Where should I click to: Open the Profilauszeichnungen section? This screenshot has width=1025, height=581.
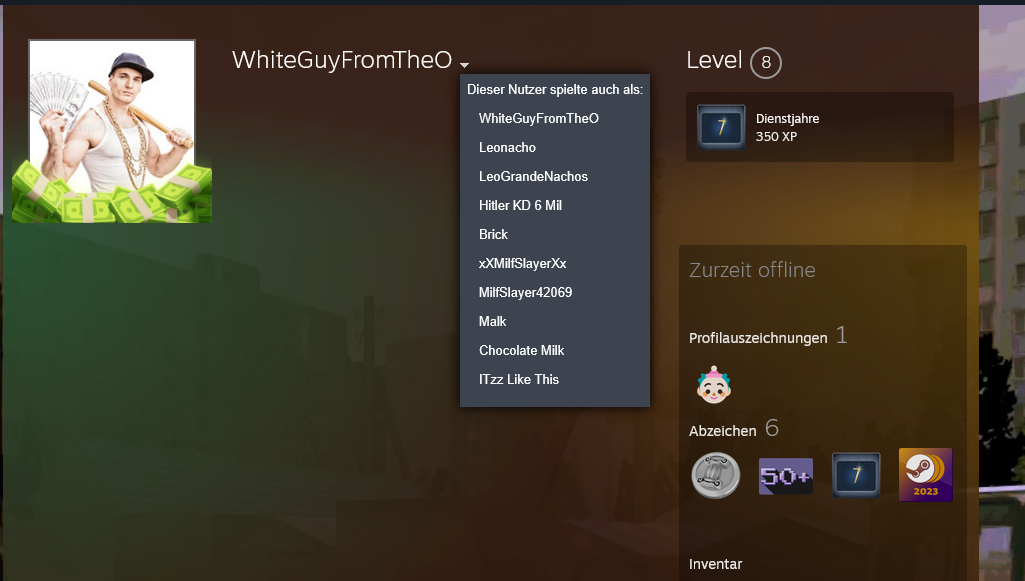pos(758,338)
